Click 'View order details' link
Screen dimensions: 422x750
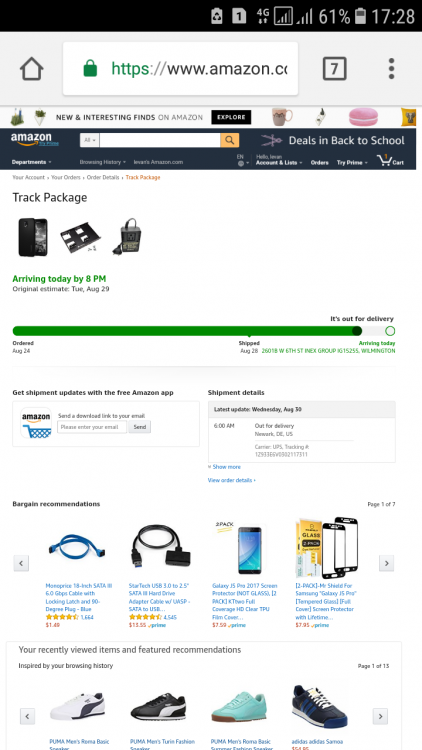232,480
